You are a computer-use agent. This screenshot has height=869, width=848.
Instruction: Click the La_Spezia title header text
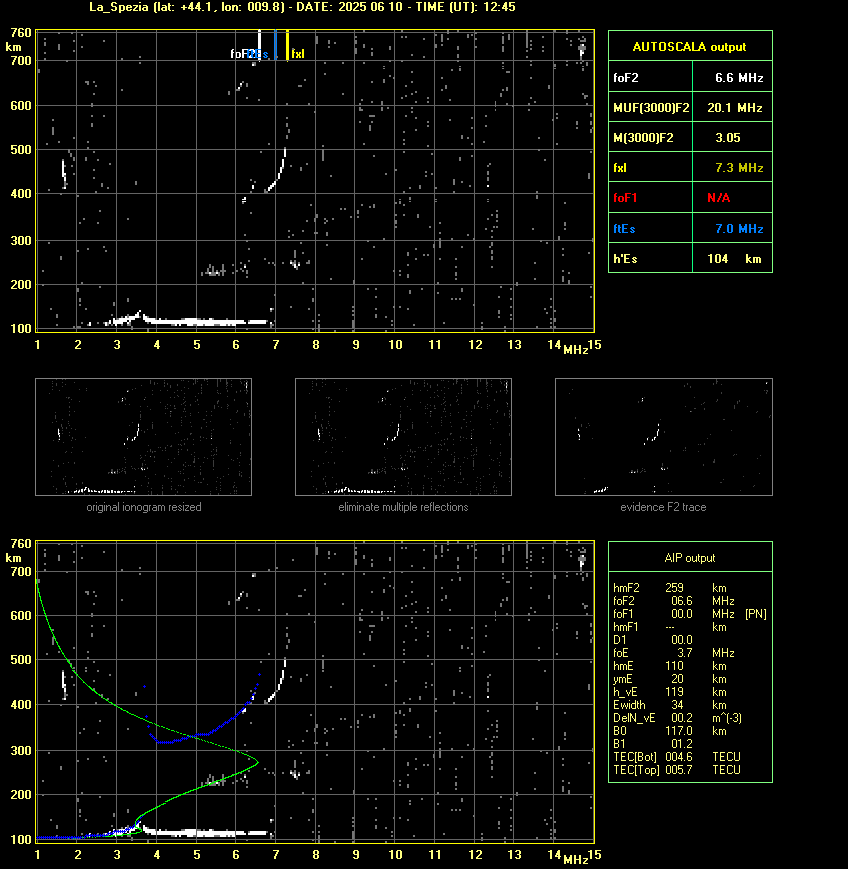pos(302,7)
